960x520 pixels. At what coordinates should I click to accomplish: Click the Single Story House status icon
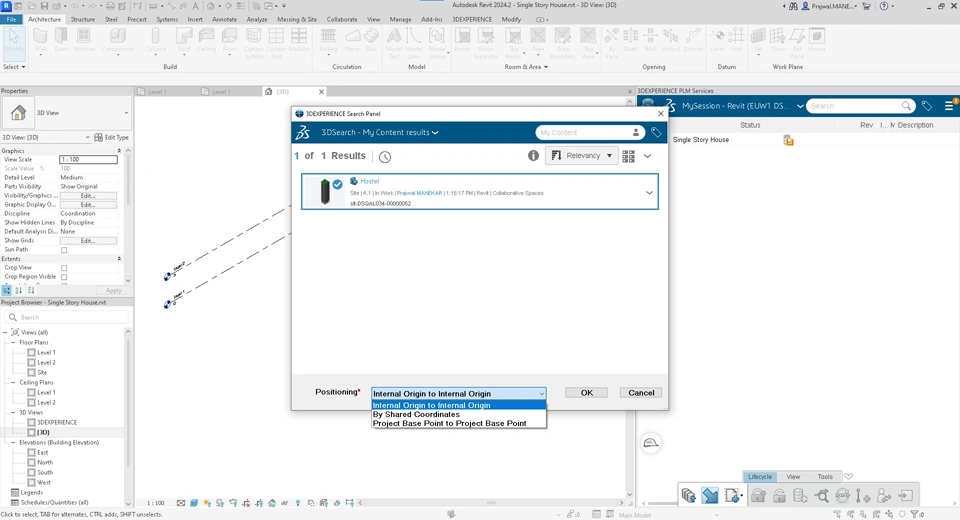pos(789,140)
